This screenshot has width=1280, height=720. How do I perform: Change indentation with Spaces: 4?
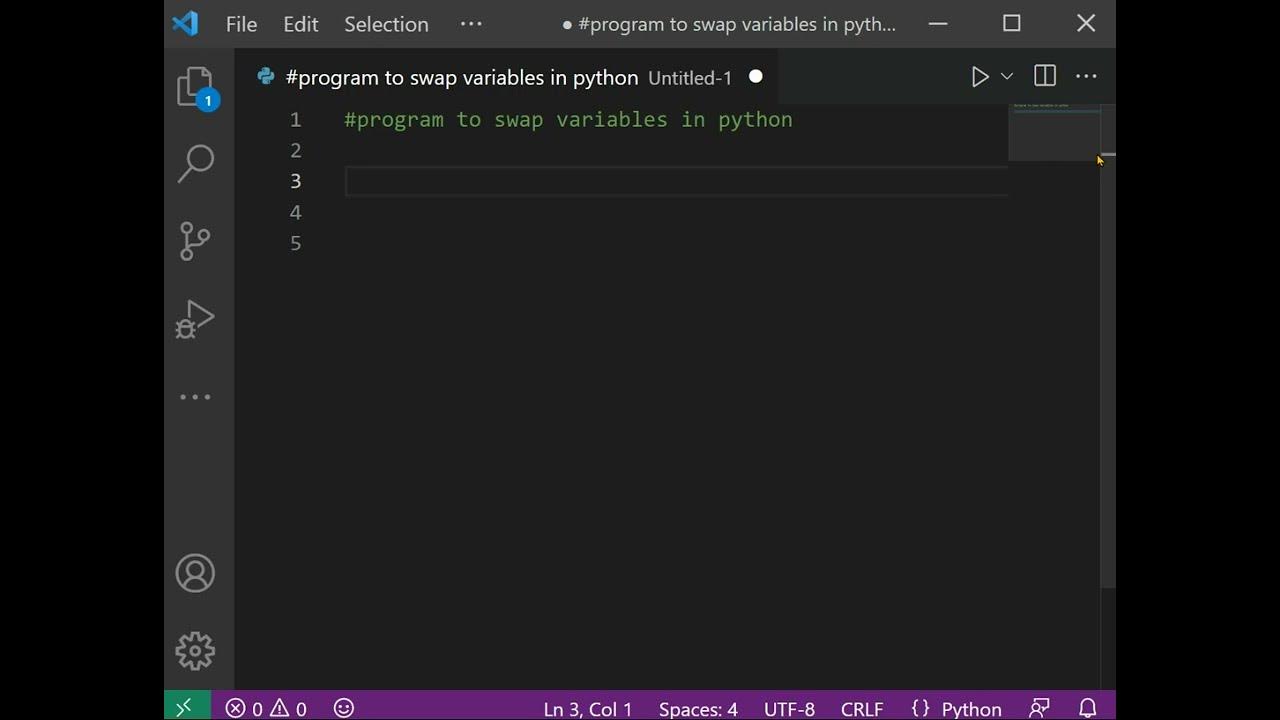(698, 709)
